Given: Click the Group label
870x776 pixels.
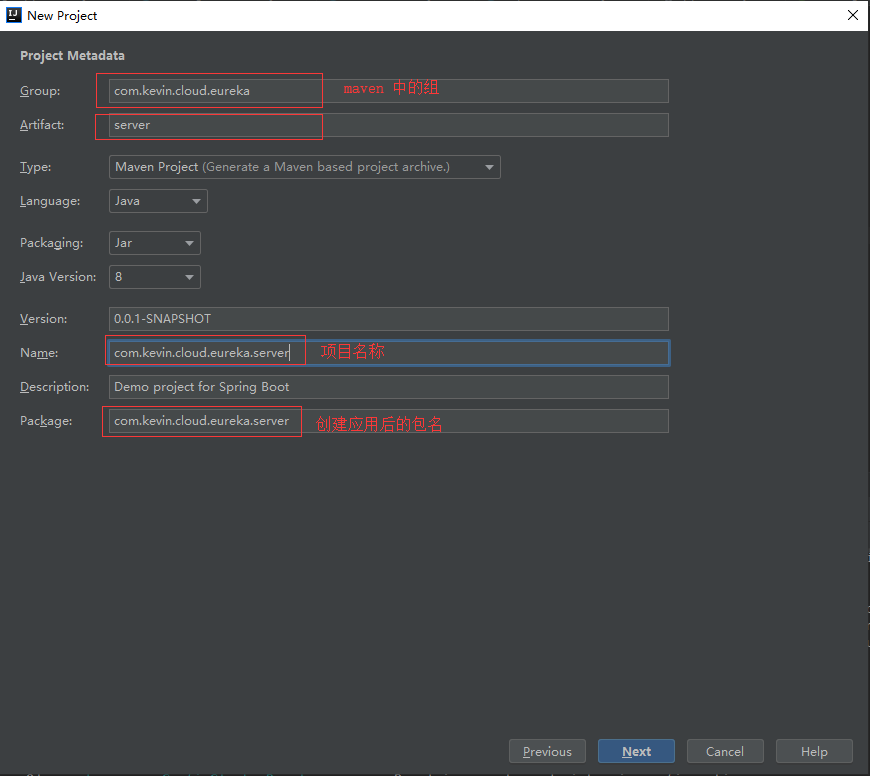Looking at the screenshot, I should [x=40, y=91].
